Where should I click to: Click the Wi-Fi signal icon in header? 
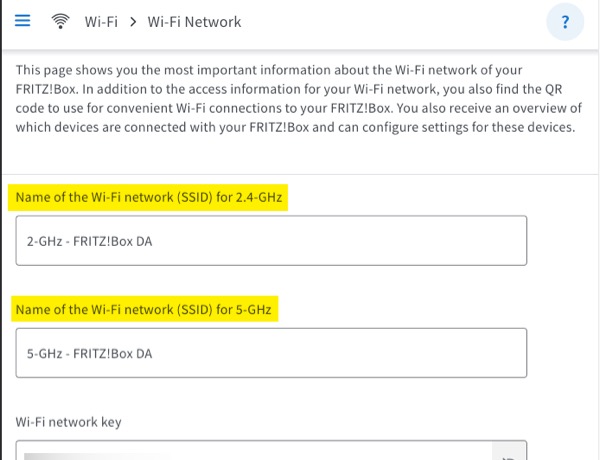(x=61, y=21)
